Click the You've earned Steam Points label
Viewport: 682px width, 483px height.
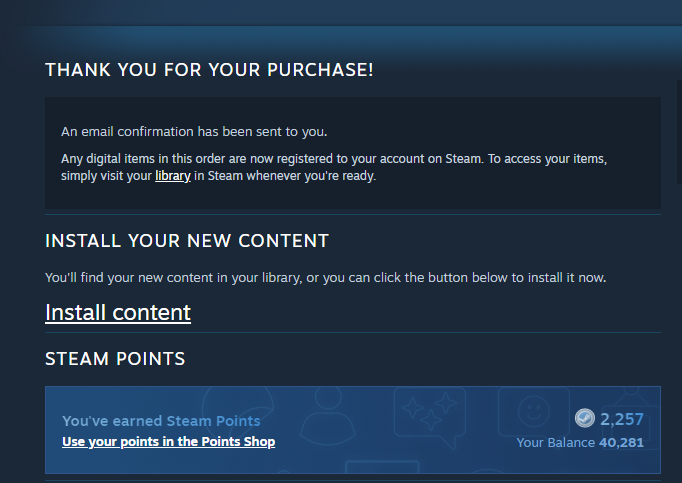tap(161, 421)
